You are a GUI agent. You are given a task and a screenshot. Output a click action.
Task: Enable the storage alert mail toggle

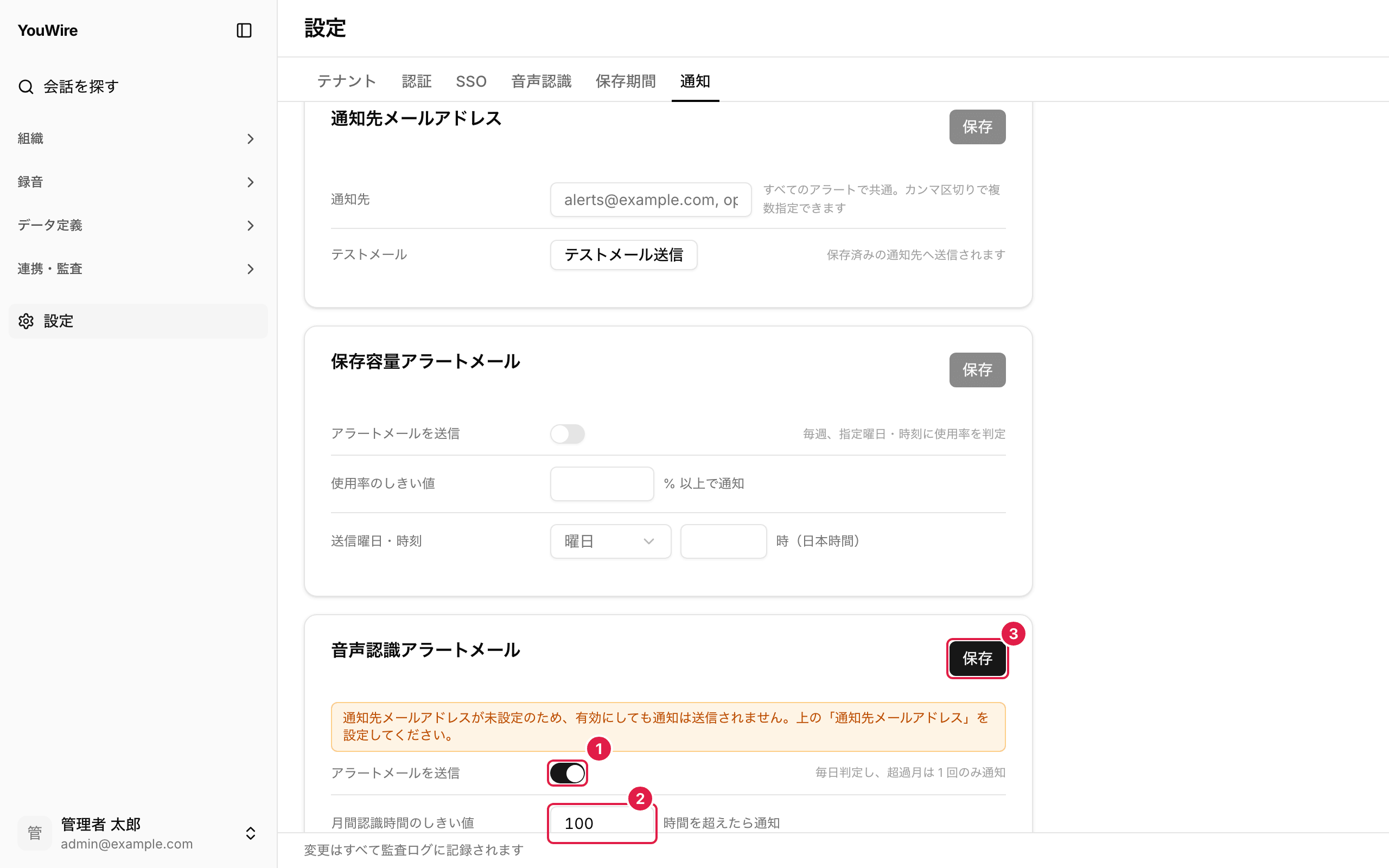click(568, 434)
